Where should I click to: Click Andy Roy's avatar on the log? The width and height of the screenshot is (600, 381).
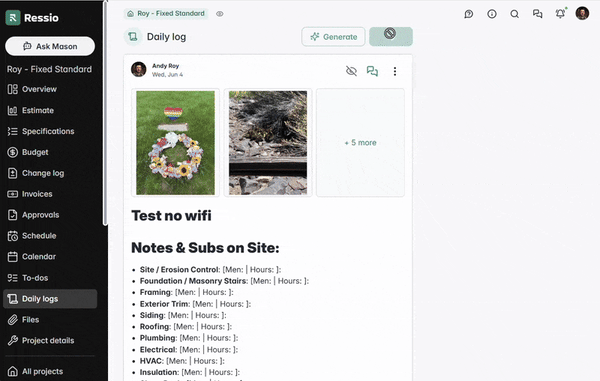pos(139,70)
